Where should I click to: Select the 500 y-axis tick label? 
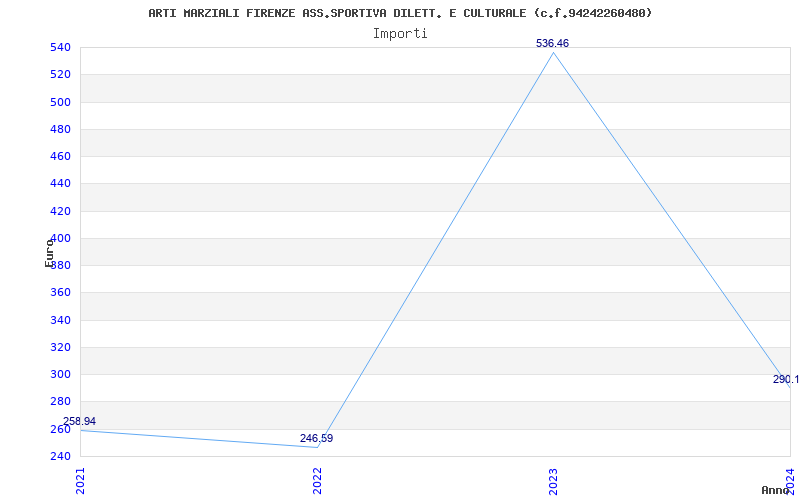[60, 102]
